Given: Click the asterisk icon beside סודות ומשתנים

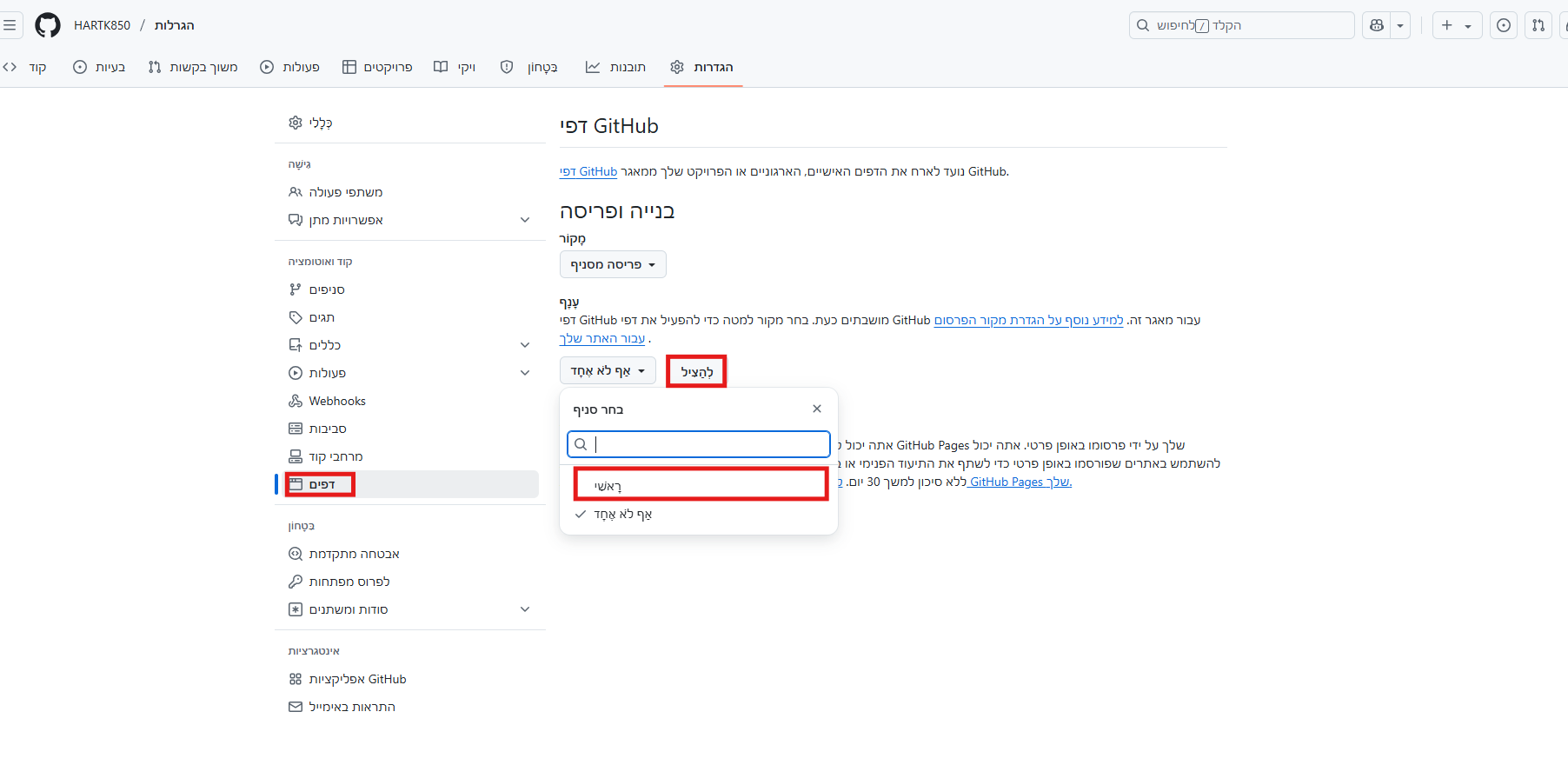Looking at the screenshot, I should pyautogui.click(x=296, y=609).
